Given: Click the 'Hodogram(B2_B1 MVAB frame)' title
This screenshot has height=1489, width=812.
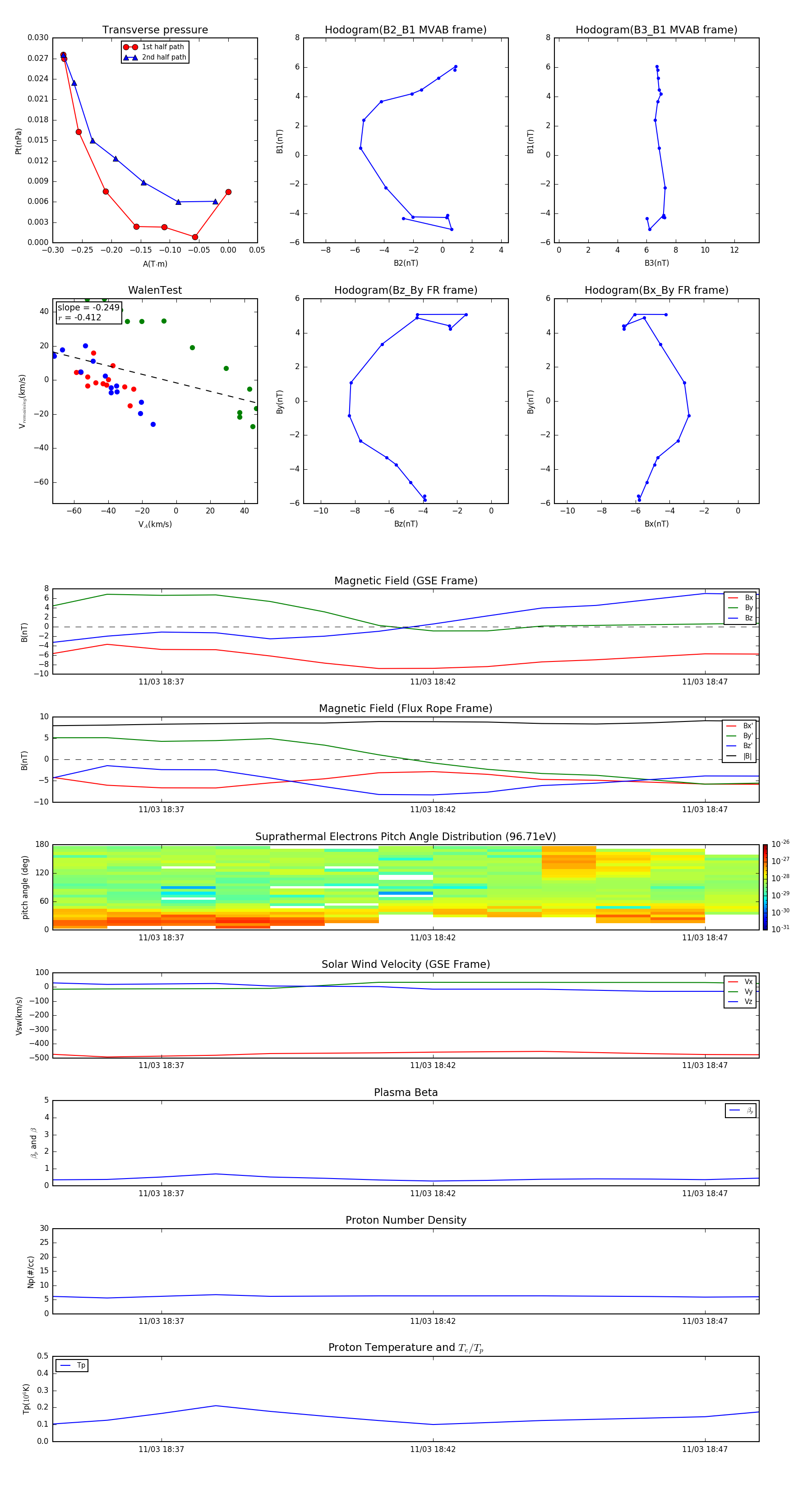Looking at the screenshot, I should (406, 30).
